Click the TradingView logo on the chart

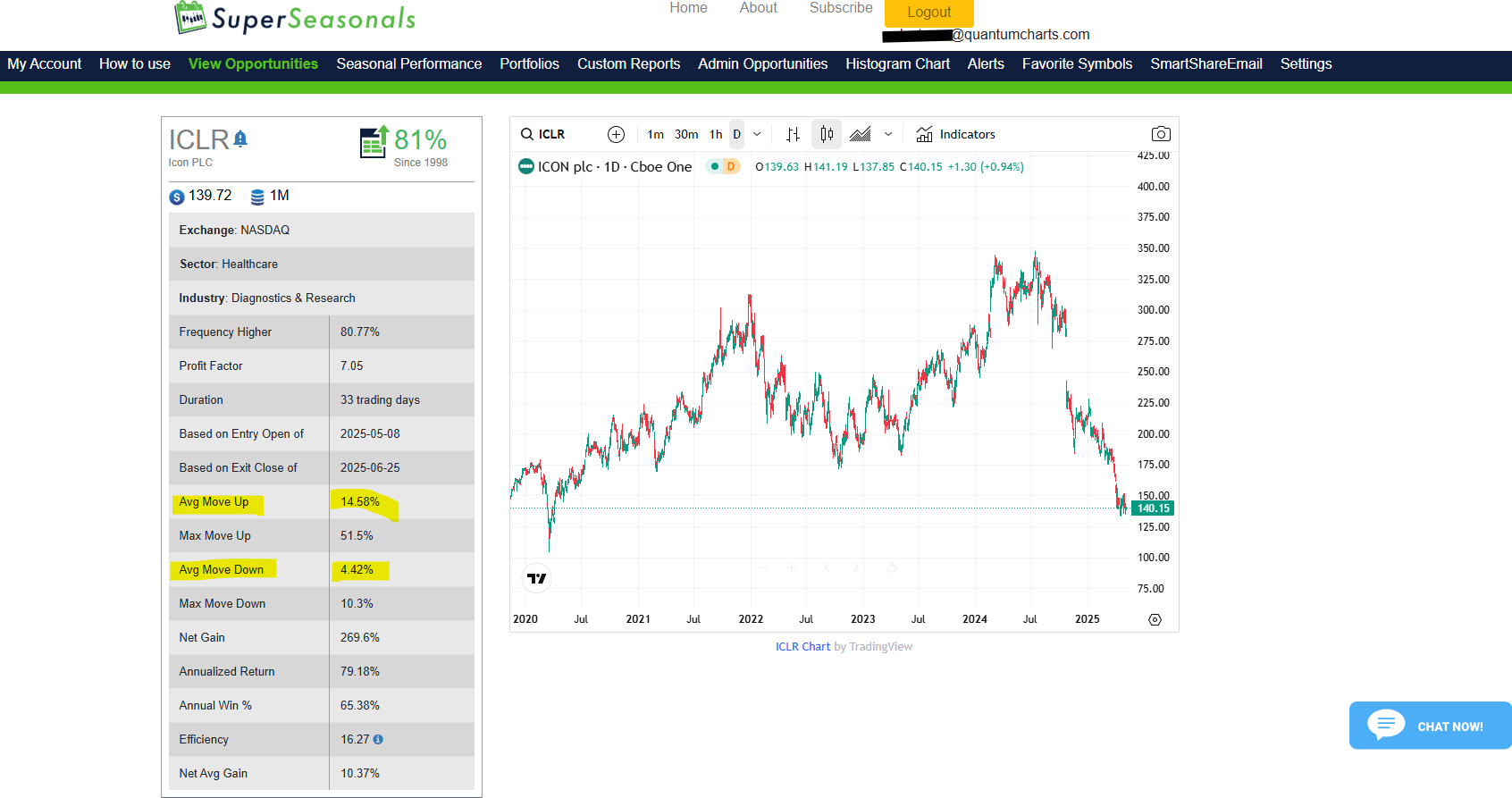point(536,578)
